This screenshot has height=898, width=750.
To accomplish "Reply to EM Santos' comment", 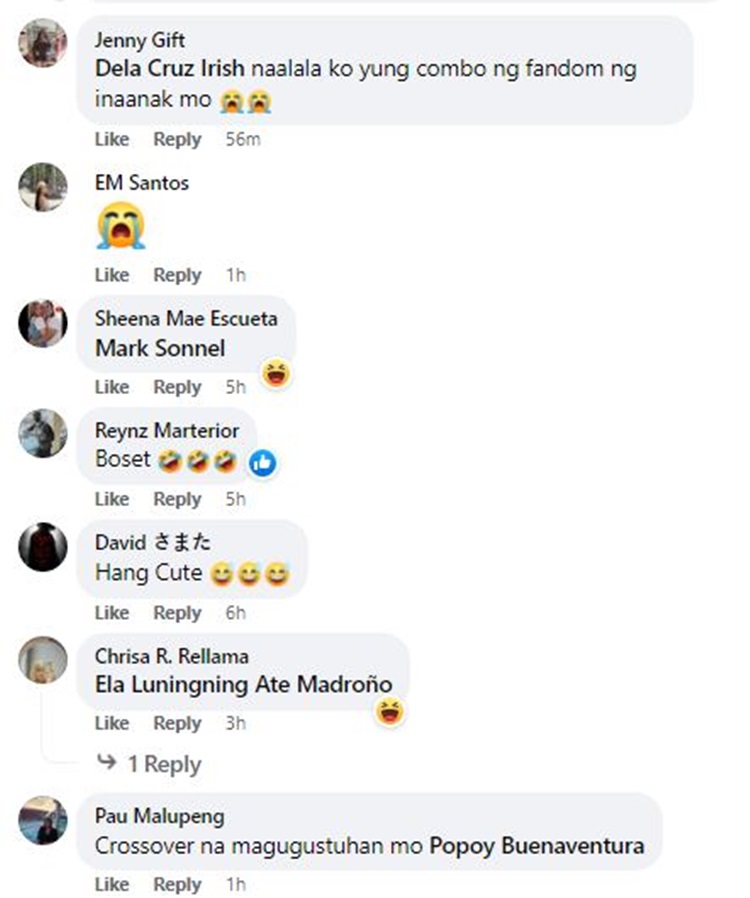I will pos(177,275).
